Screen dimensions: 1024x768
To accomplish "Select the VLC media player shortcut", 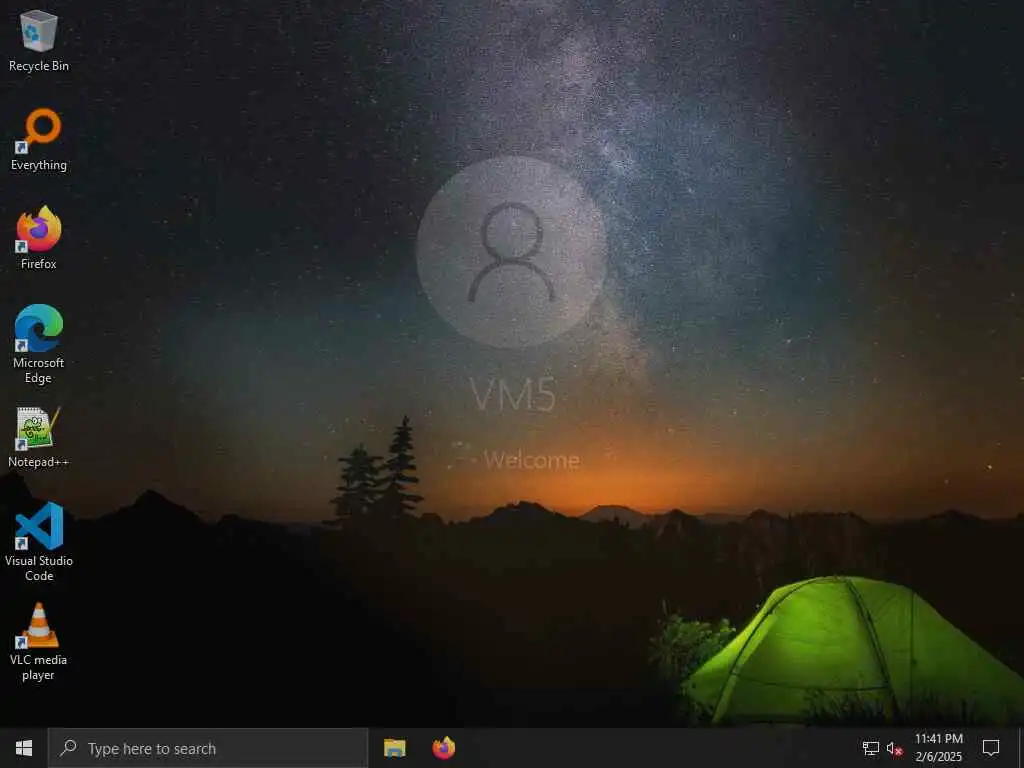I will [39, 642].
